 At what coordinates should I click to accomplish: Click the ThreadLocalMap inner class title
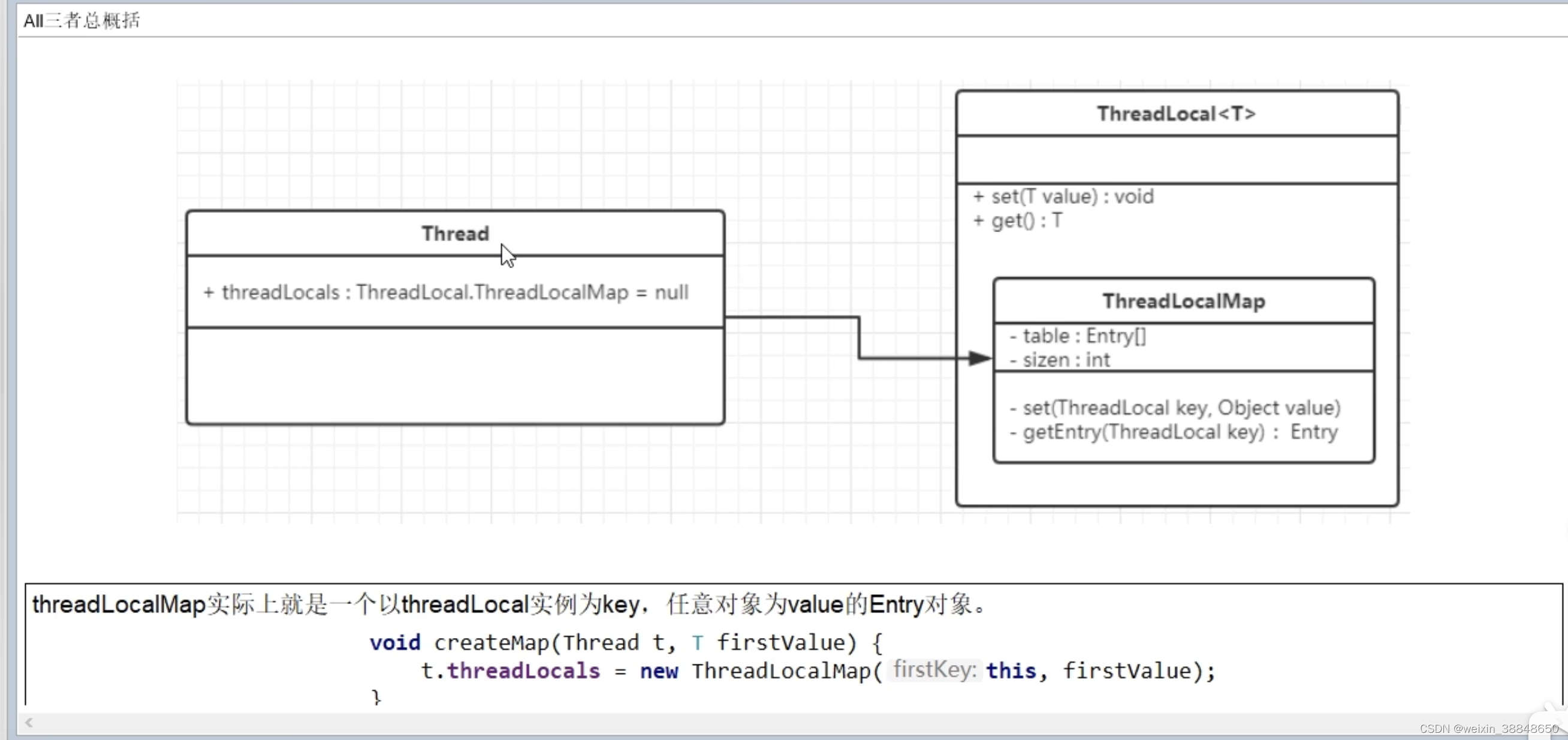(x=1183, y=301)
